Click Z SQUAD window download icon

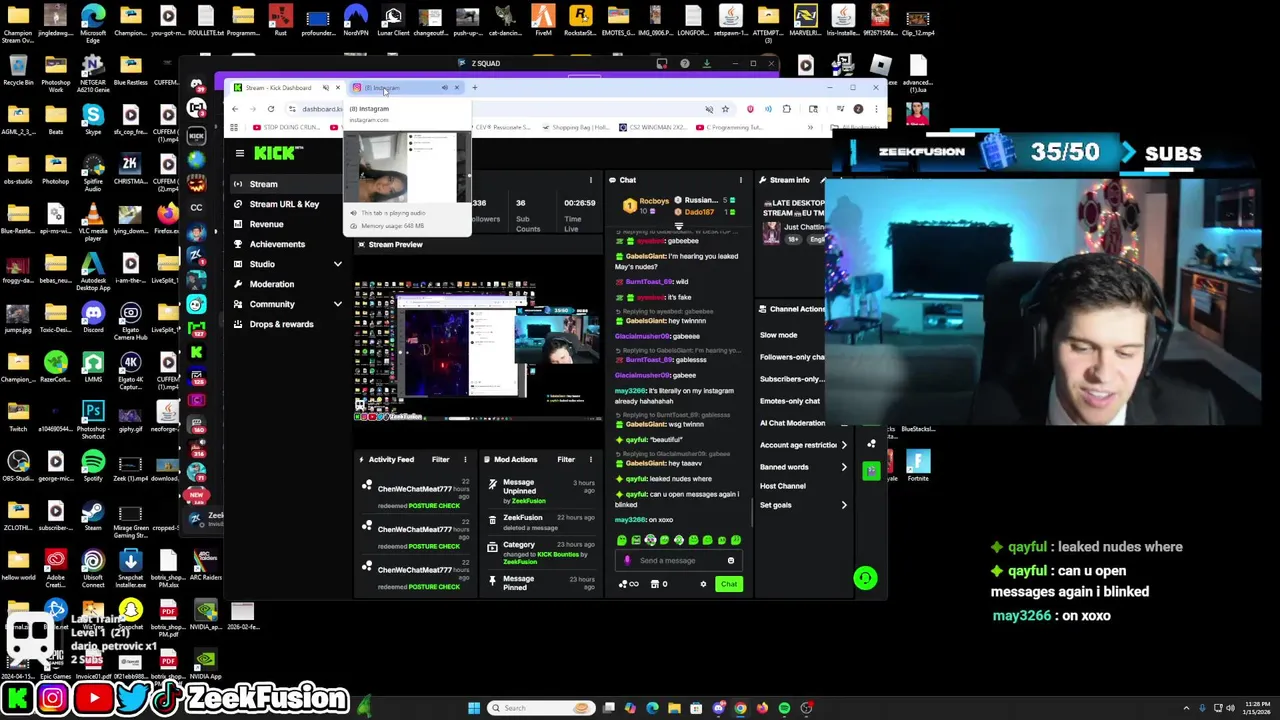coord(706,64)
